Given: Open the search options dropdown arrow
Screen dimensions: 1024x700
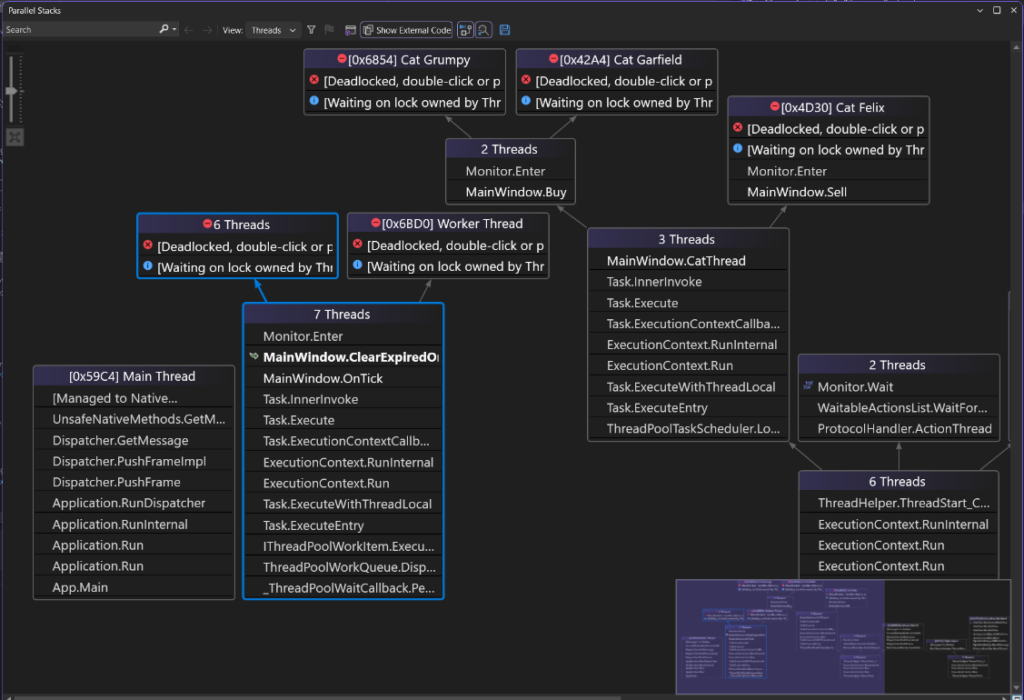Looking at the screenshot, I should [x=174, y=29].
